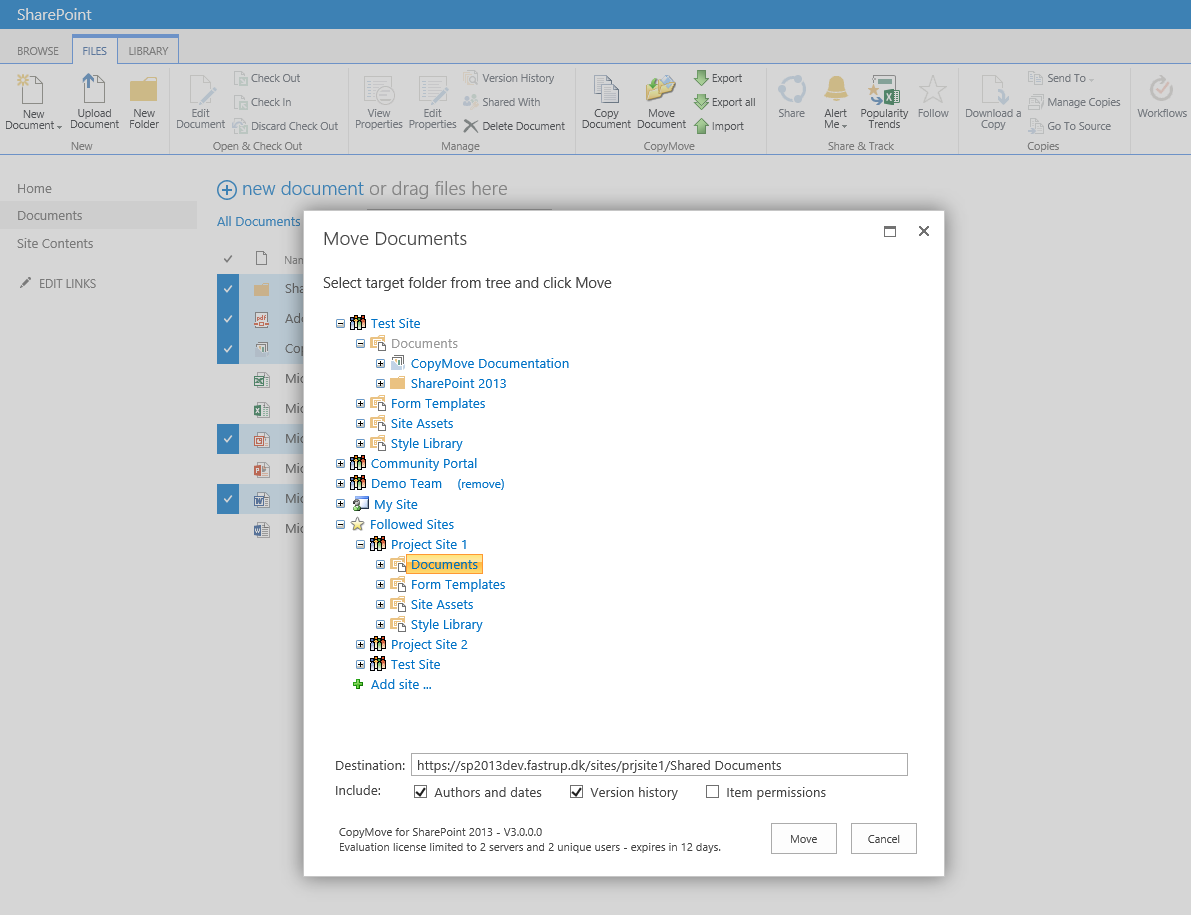The width and height of the screenshot is (1191, 915).
Task: Uncheck the first selected folder row
Action: tap(228, 289)
